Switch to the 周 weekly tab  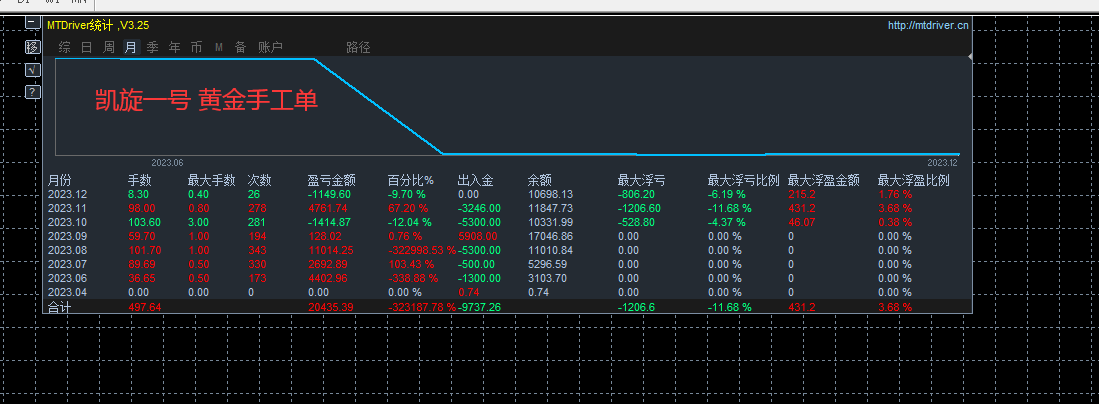pyautogui.click(x=109, y=48)
